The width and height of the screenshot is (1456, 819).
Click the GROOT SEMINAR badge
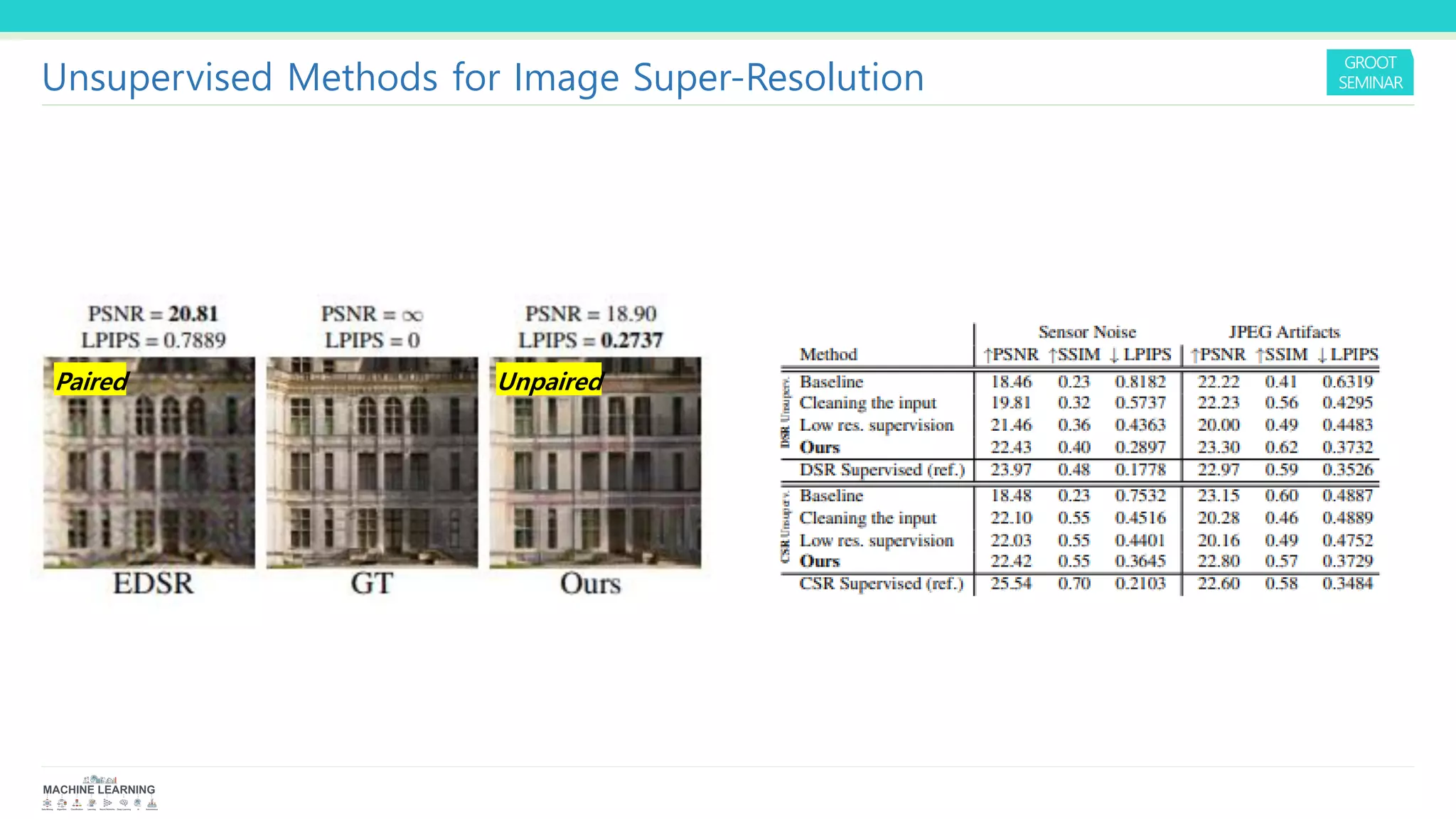(1369, 73)
